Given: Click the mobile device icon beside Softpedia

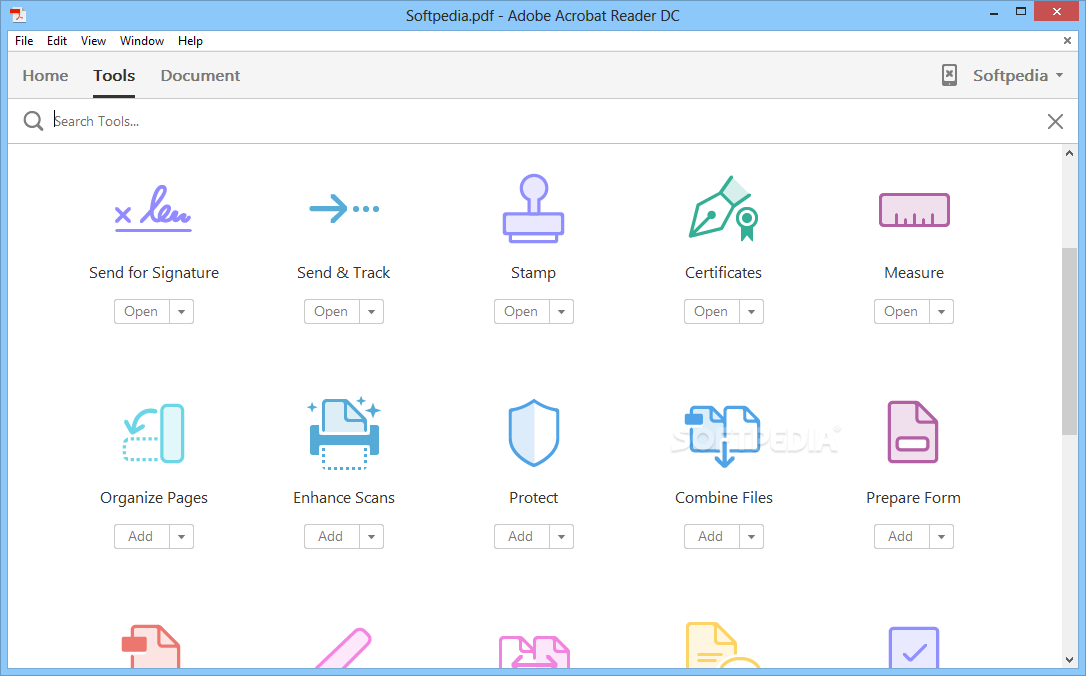Looking at the screenshot, I should (949, 75).
